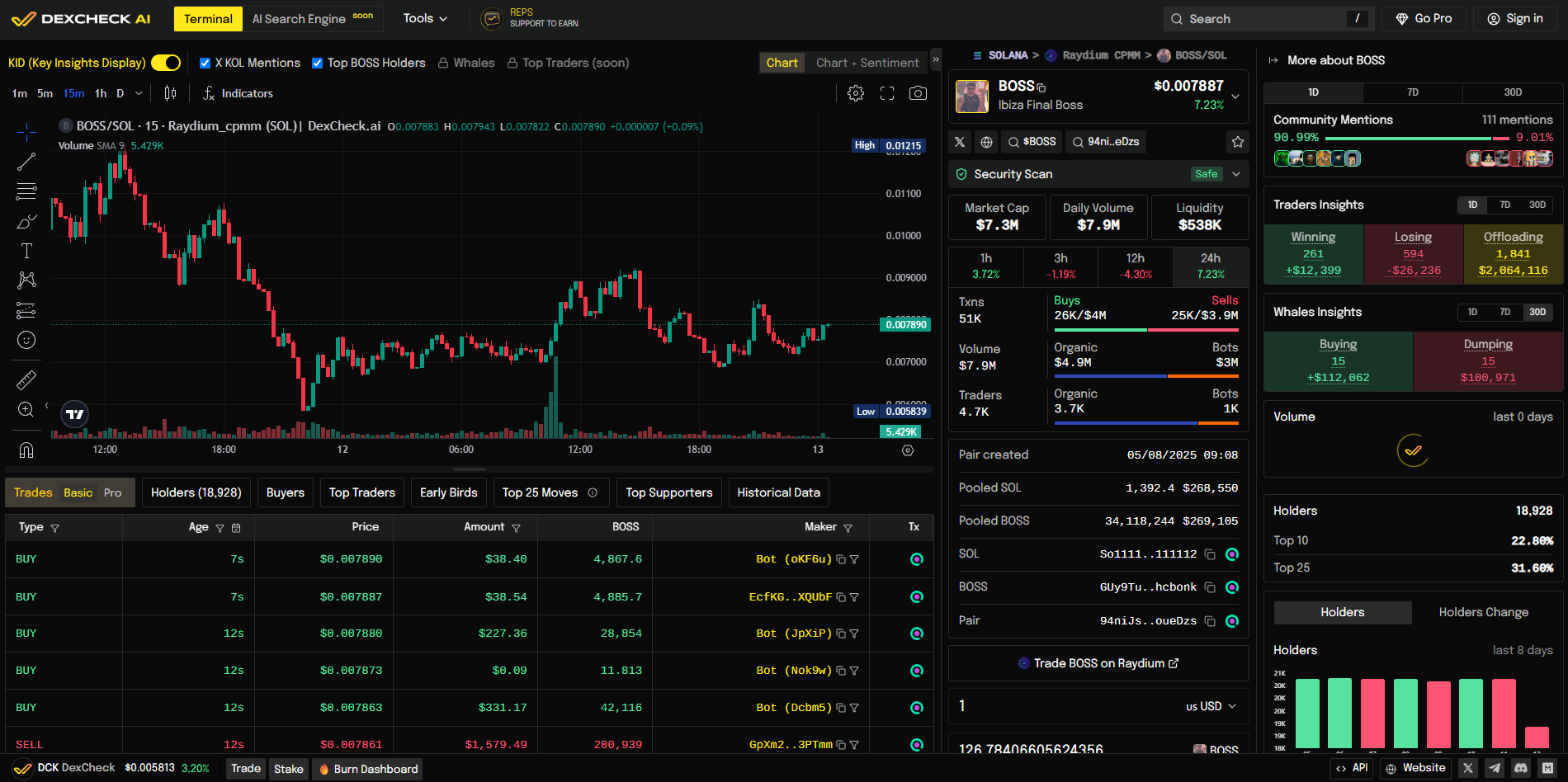Add BOSS to favorites with star icon
This screenshot has width=1568, height=782.
tap(1237, 142)
